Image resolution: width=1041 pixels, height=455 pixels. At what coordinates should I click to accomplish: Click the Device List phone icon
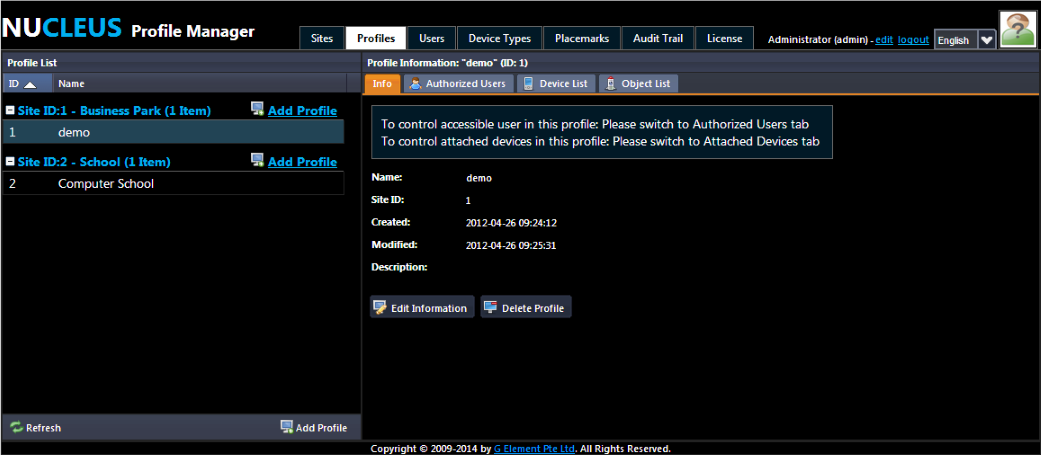click(528, 84)
